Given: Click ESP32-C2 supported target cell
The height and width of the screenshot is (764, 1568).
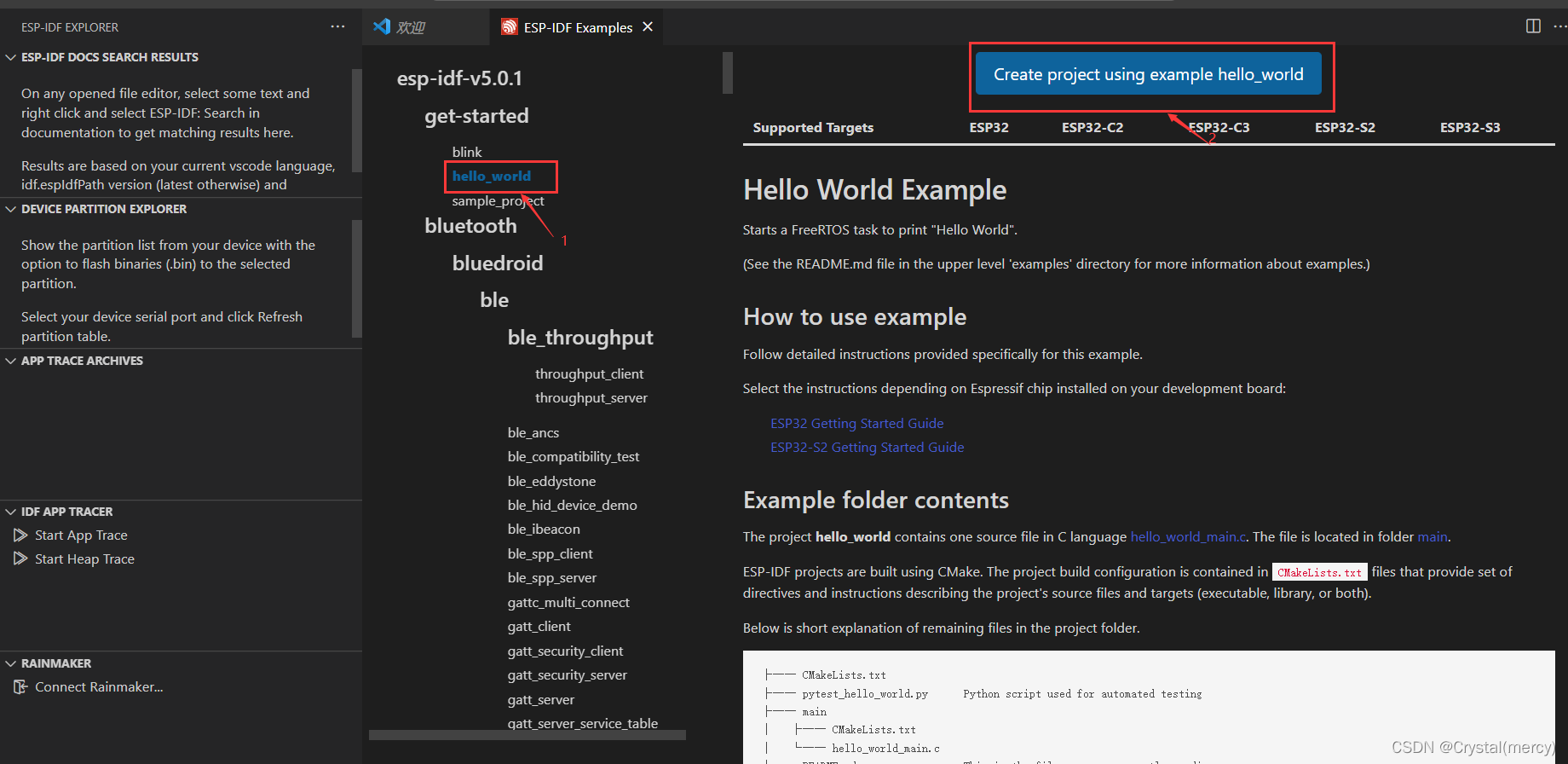Looking at the screenshot, I should [x=1092, y=127].
